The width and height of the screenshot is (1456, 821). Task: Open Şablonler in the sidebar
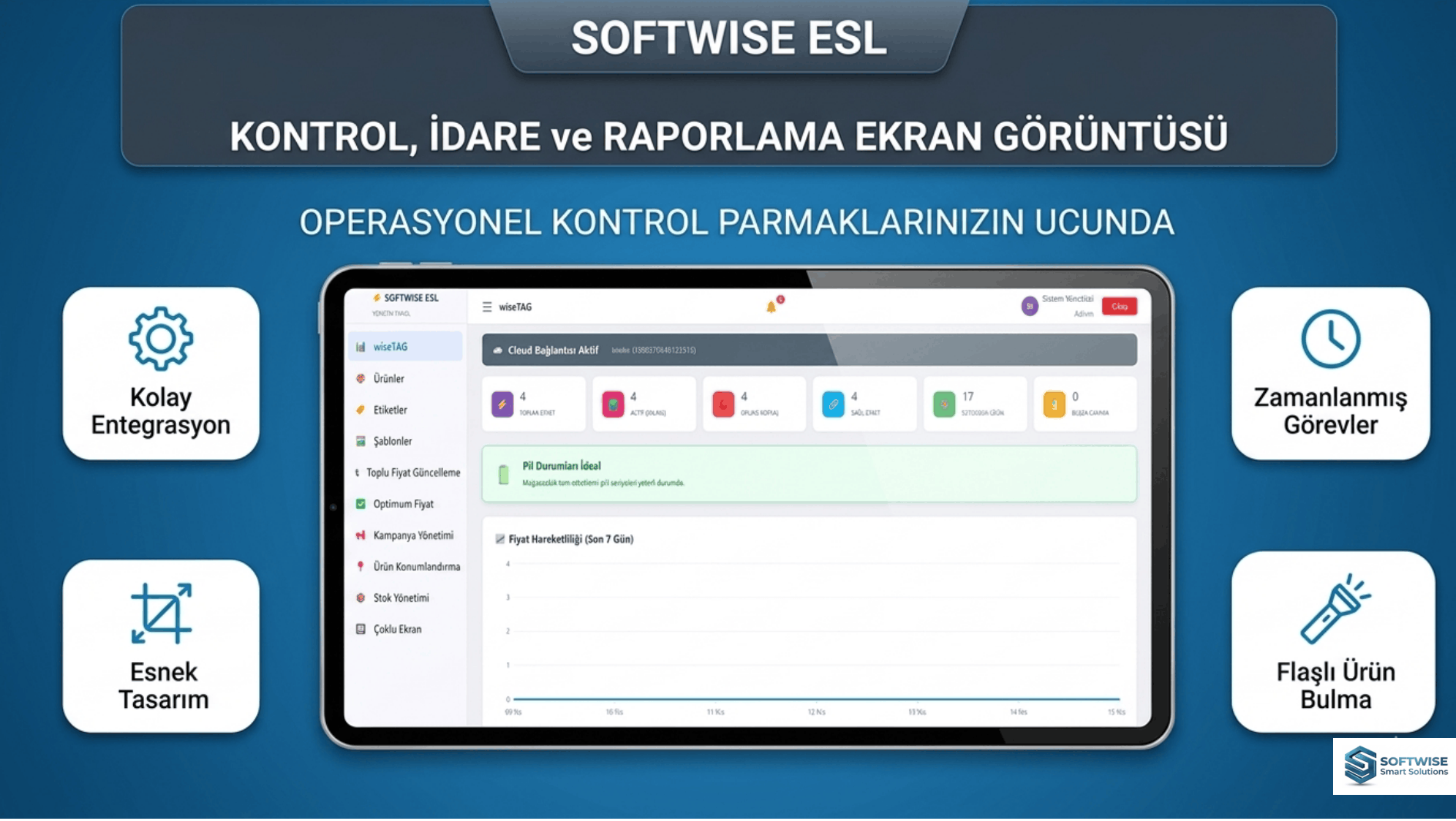pos(405,441)
